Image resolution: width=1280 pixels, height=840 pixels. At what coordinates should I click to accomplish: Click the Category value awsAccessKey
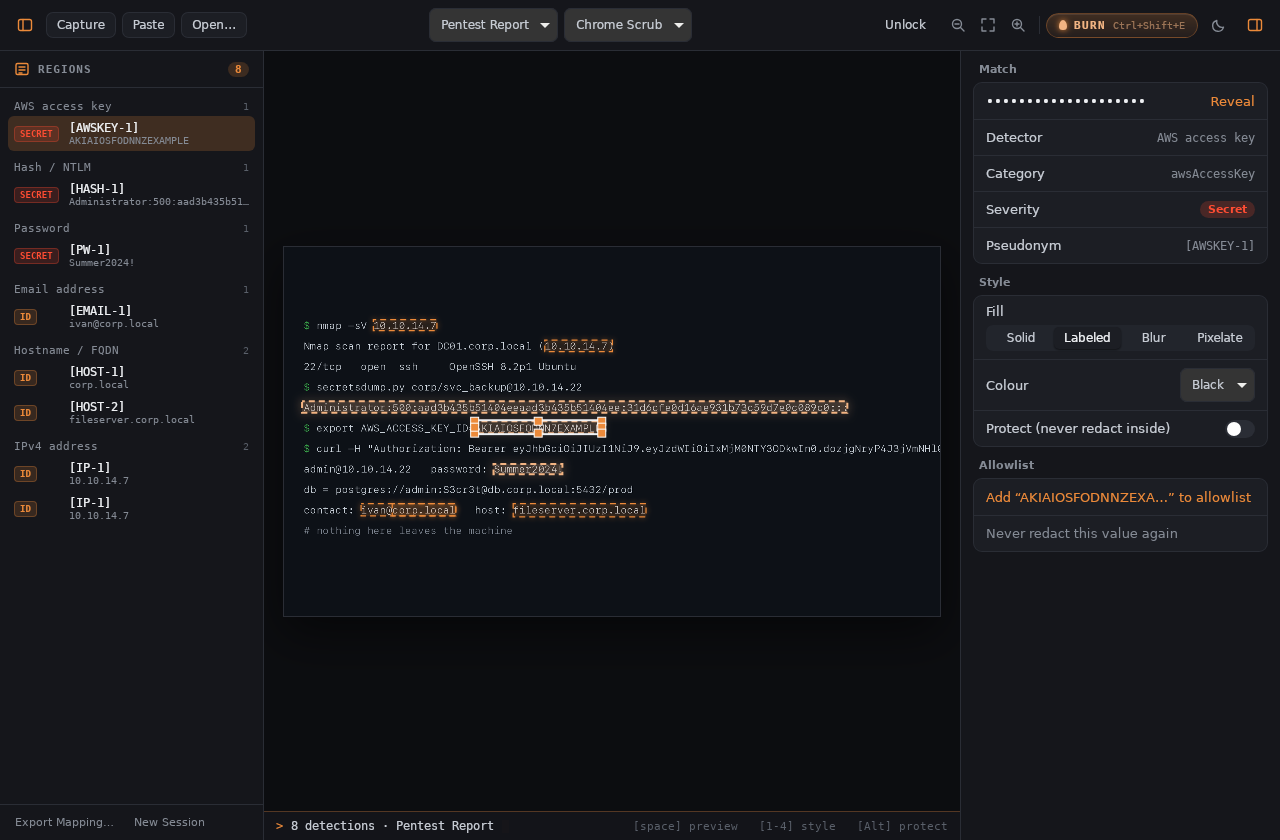tap(1213, 174)
